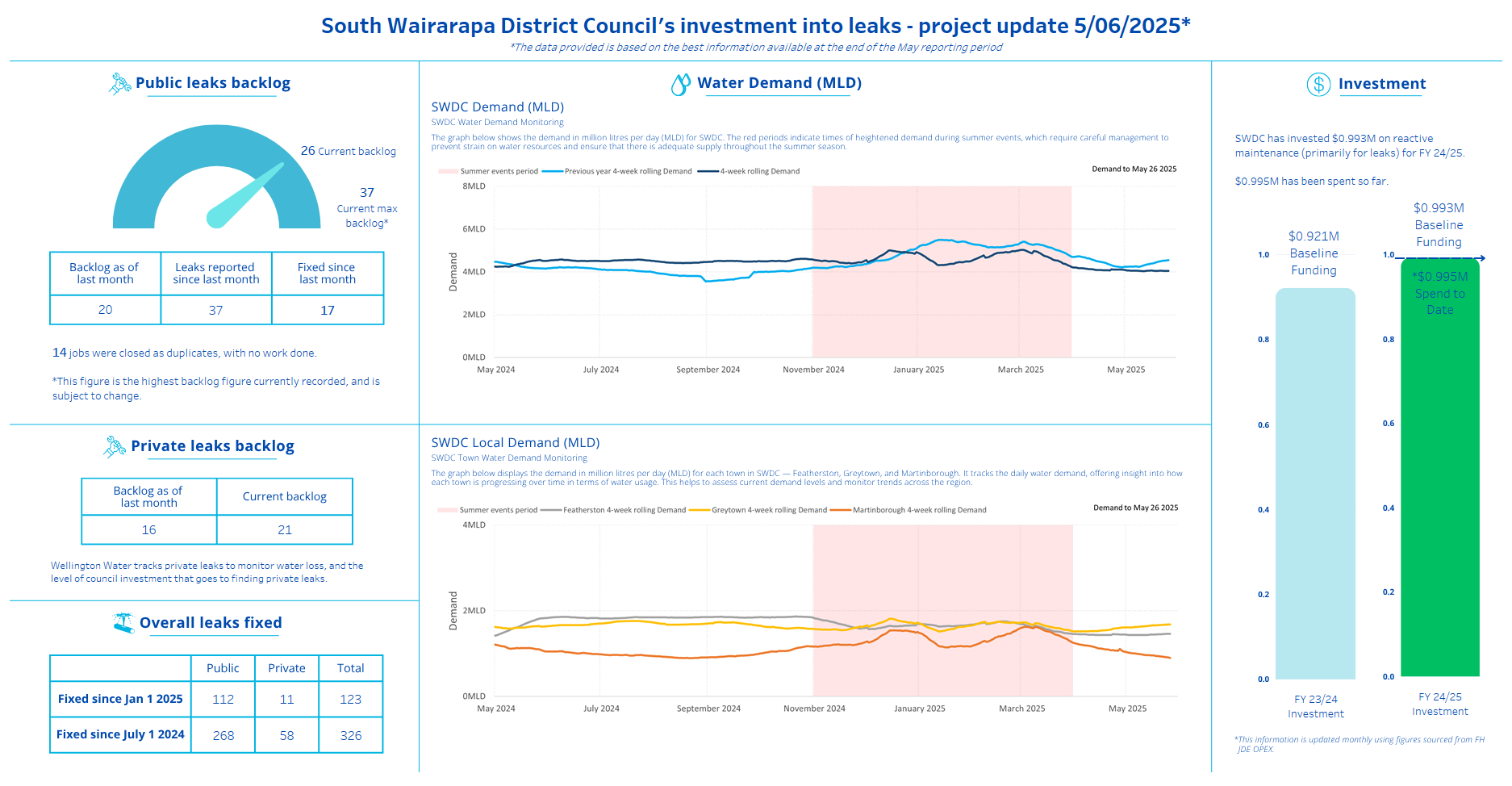This screenshot has height=786, width=1512.
Task: Click the Fixed since July 1 2024 row label
Action: (x=120, y=735)
